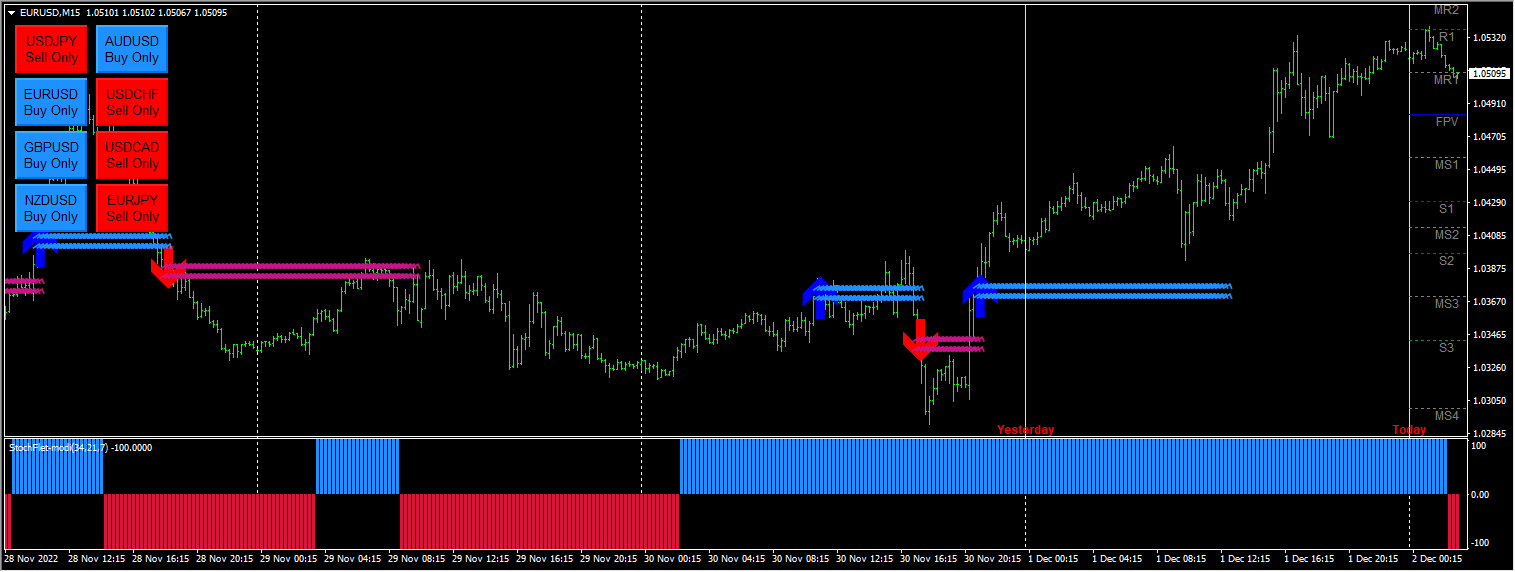The height and width of the screenshot is (572, 1515).
Task: Click the chart dropdown triangle beside EURUSD,M15
Action: pos(11,12)
